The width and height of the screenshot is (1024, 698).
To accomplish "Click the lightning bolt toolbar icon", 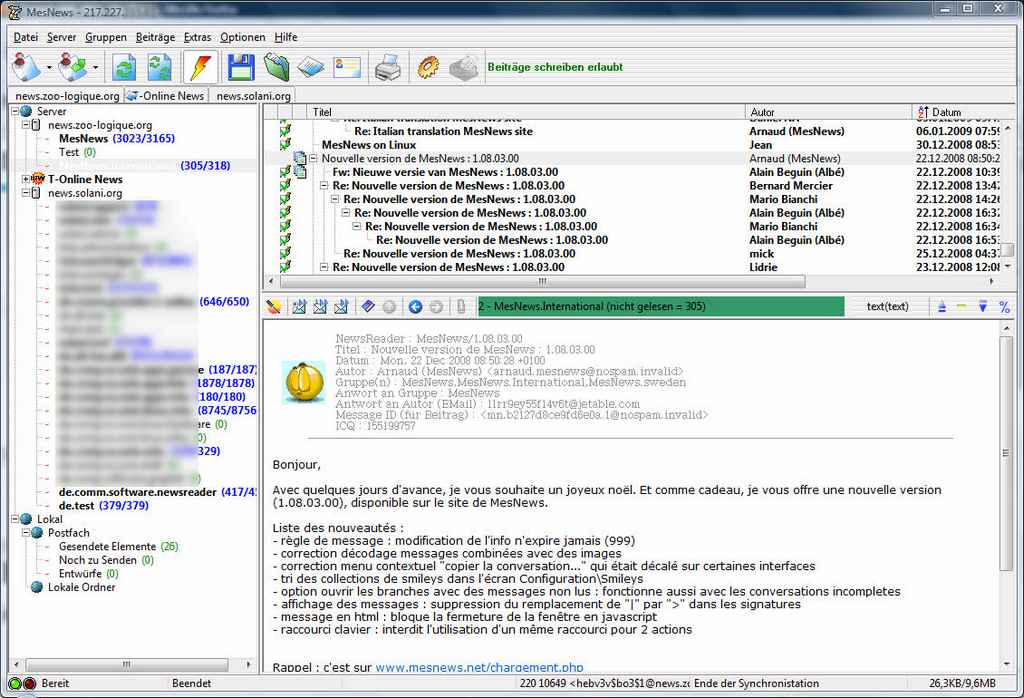I will [x=200, y=67].
